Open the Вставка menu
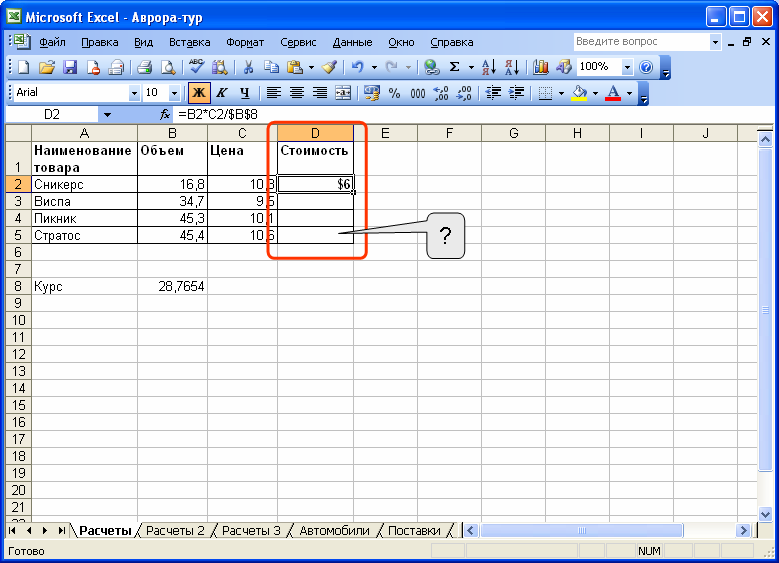Image resolution: width=779 pixels, height=563 pixels. [x=189, y=42]
